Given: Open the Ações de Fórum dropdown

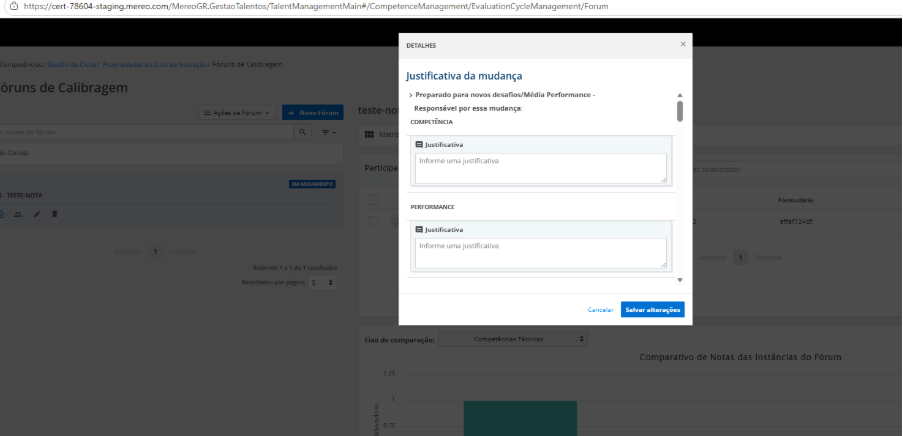Looking at the screenshot, I should pos(237,113).
